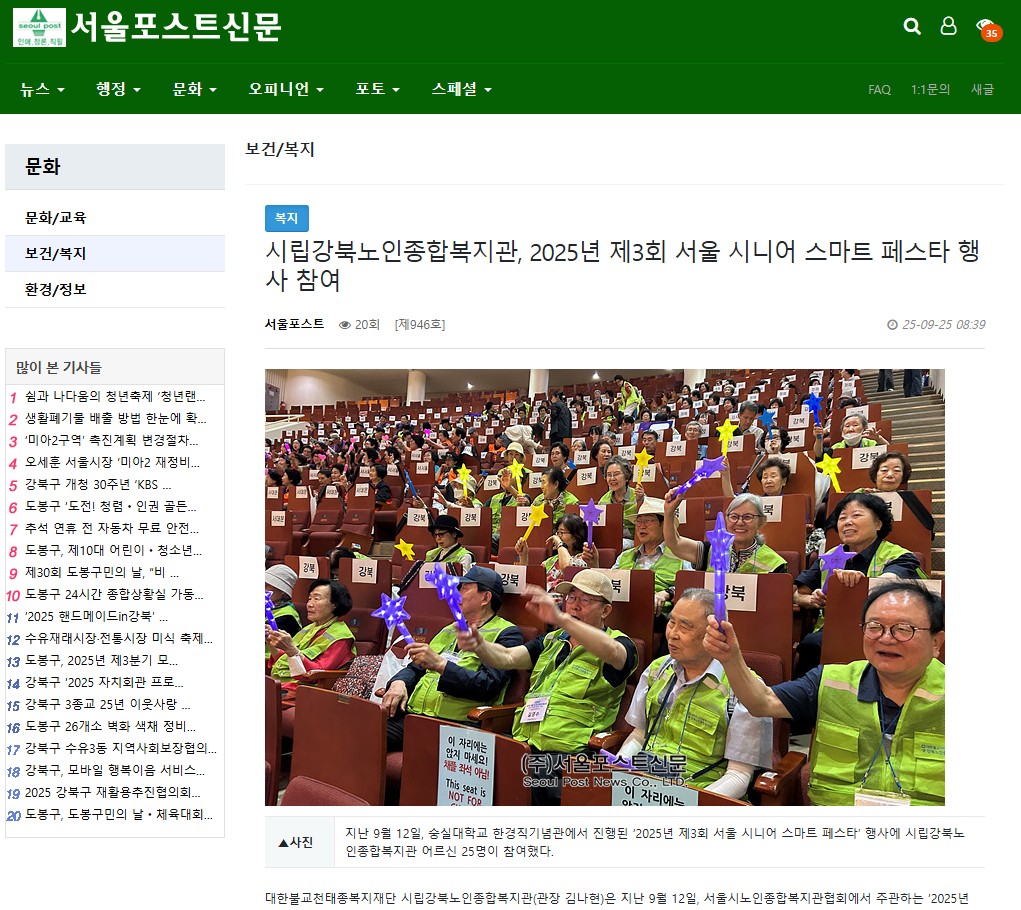1021x910 pixels.
Task: Expand the 뉴스 dropdown menu
Action: click(42, 89)
